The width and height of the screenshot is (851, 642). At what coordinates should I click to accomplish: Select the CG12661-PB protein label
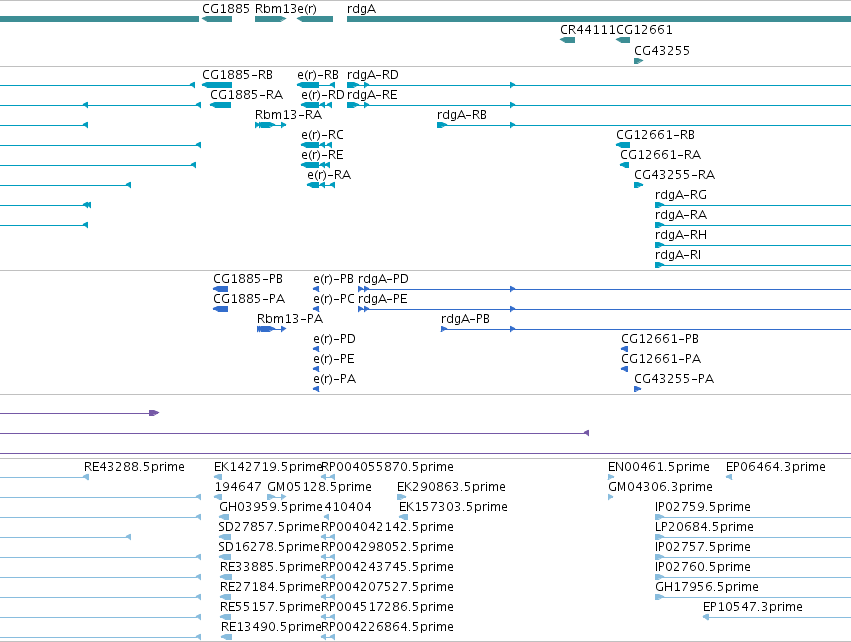660,339
